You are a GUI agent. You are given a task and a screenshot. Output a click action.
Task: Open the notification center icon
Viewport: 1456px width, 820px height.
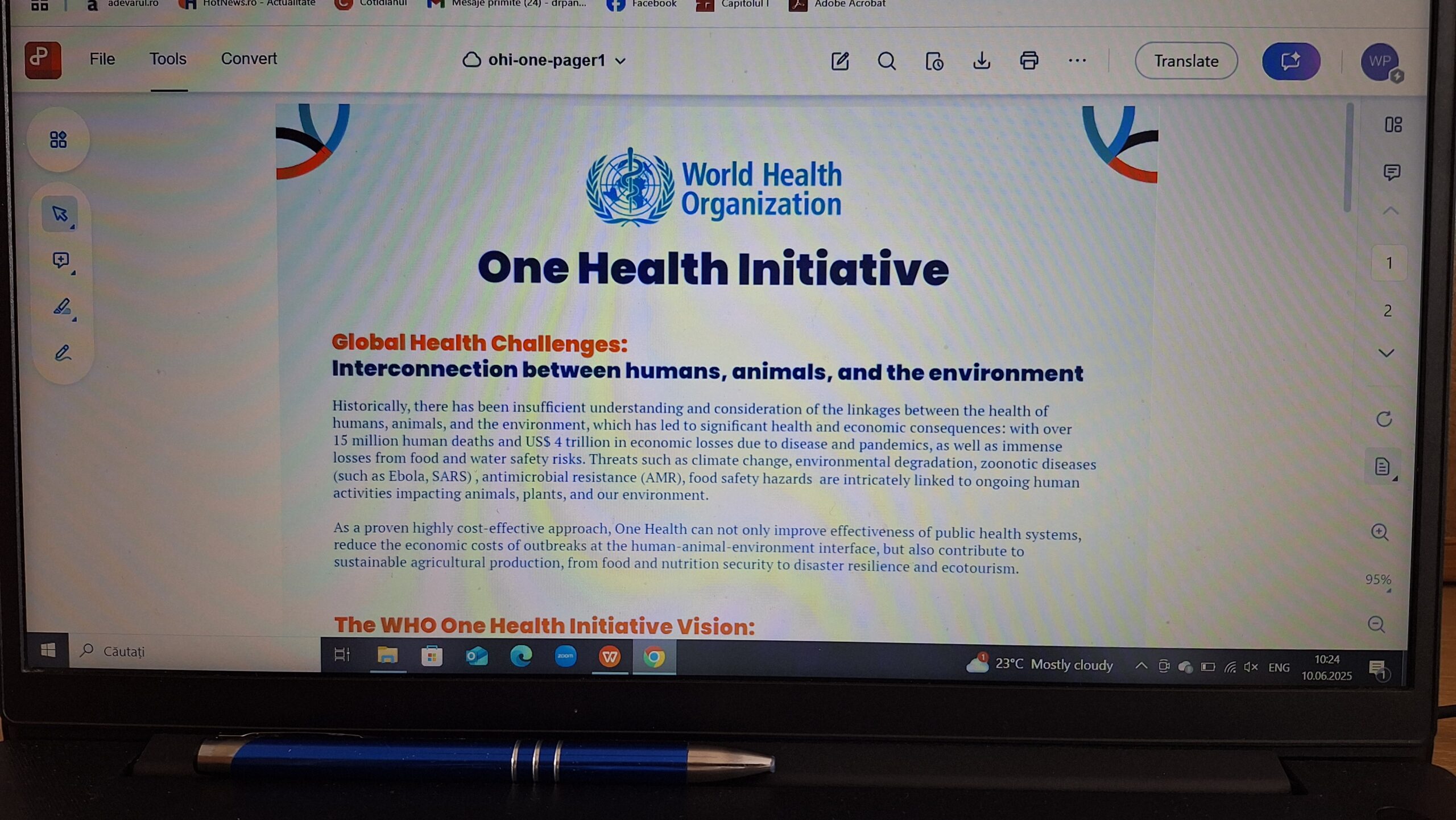click(1379, 669)
